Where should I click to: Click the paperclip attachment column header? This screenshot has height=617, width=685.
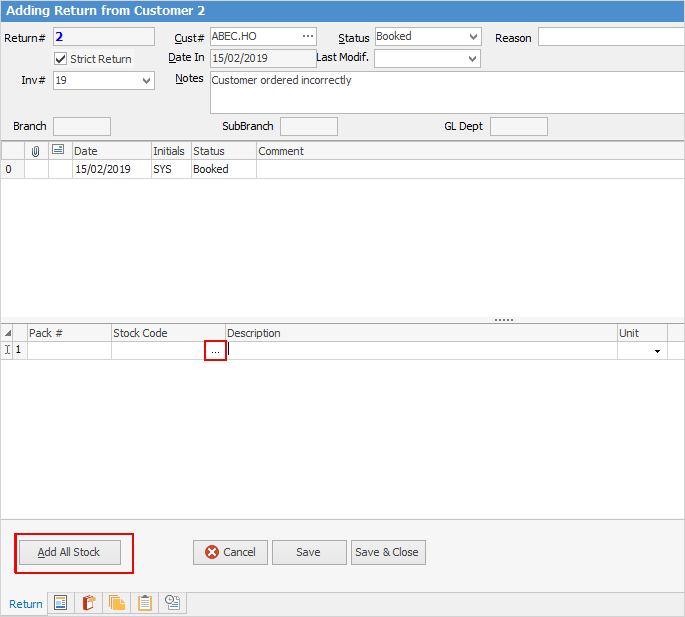tap(36, 151)
